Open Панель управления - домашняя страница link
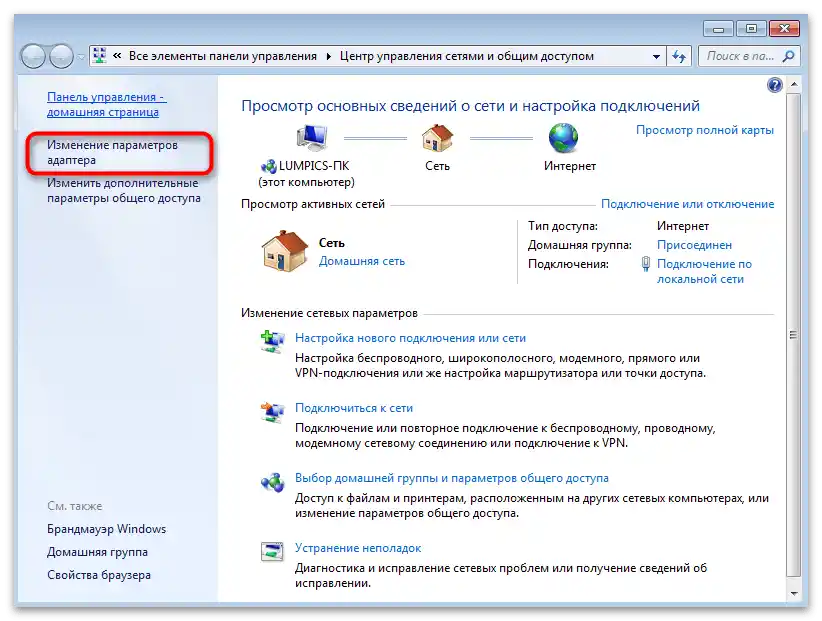Image resolution: width=822 pixels, height=621 pixels. tap(106, 104)
